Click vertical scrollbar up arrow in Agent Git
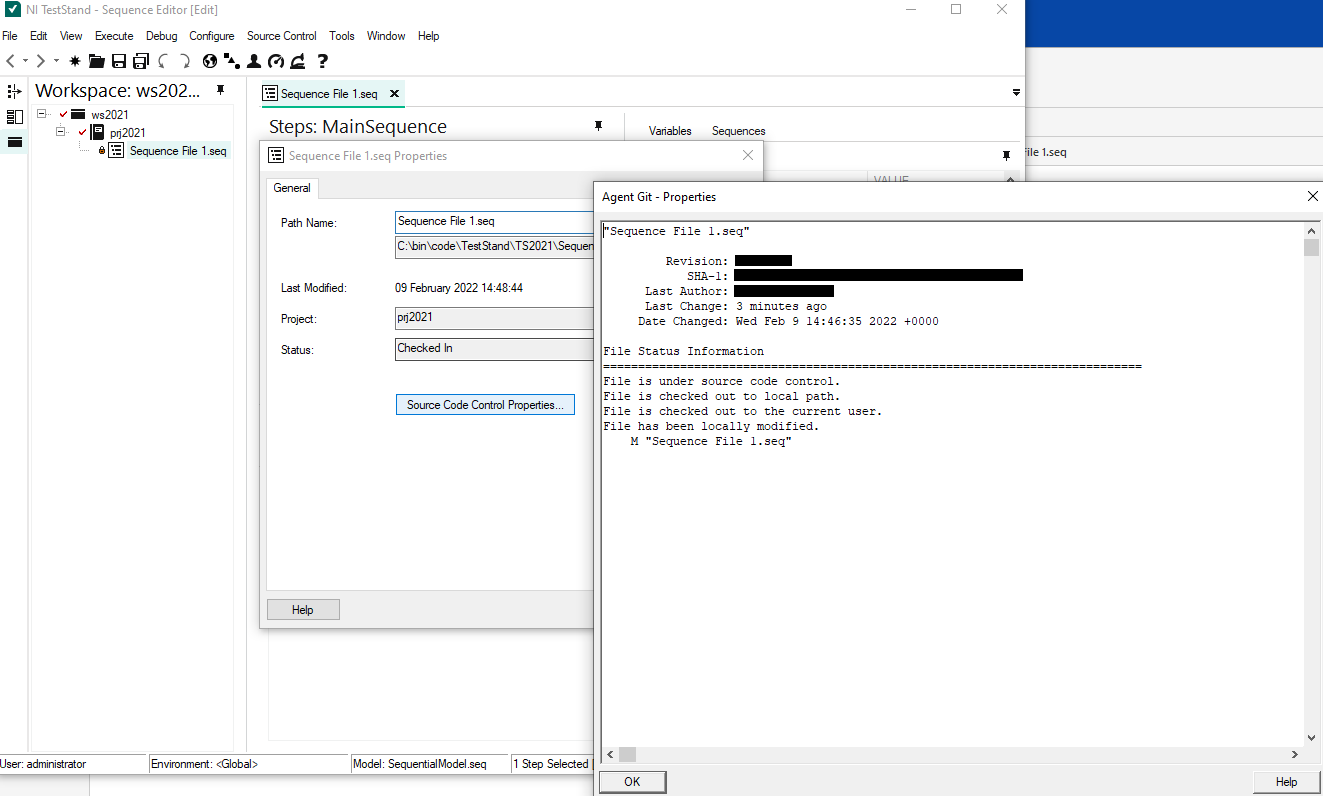 pos(1311,231)
